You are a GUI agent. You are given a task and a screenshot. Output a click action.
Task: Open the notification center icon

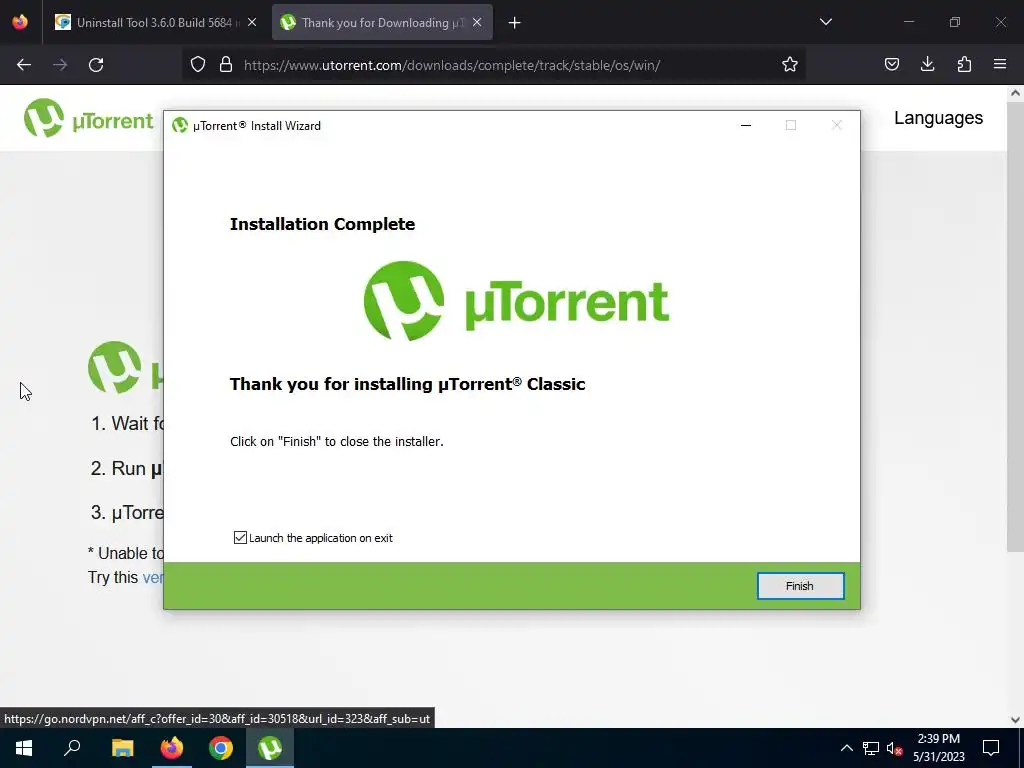pyautogui.click(x=991, y=748)
